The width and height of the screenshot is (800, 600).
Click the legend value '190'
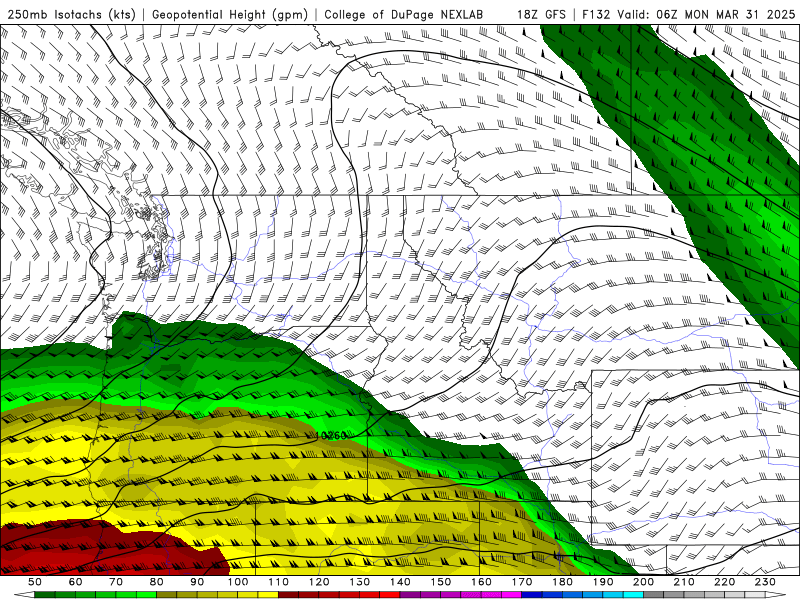tap(603, 582)
